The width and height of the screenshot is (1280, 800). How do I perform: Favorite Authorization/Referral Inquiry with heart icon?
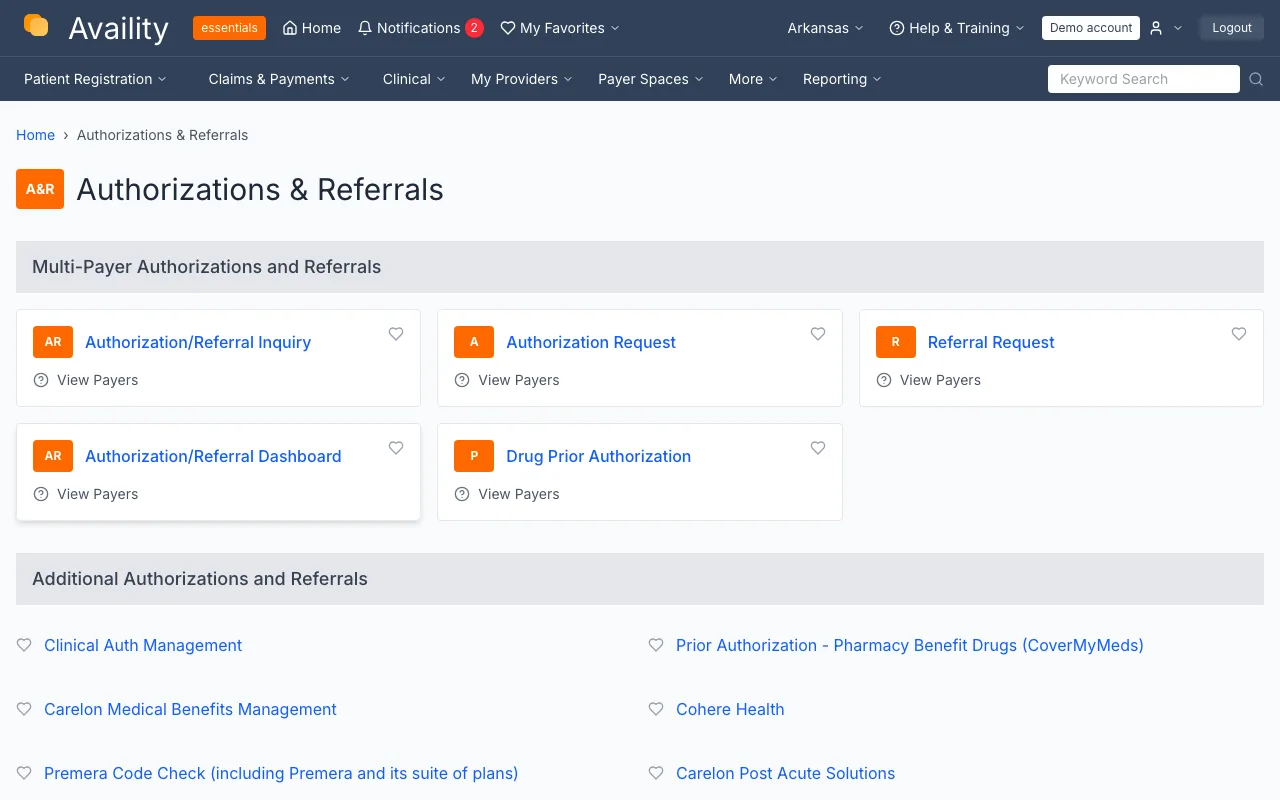click(x=396, y=334)
